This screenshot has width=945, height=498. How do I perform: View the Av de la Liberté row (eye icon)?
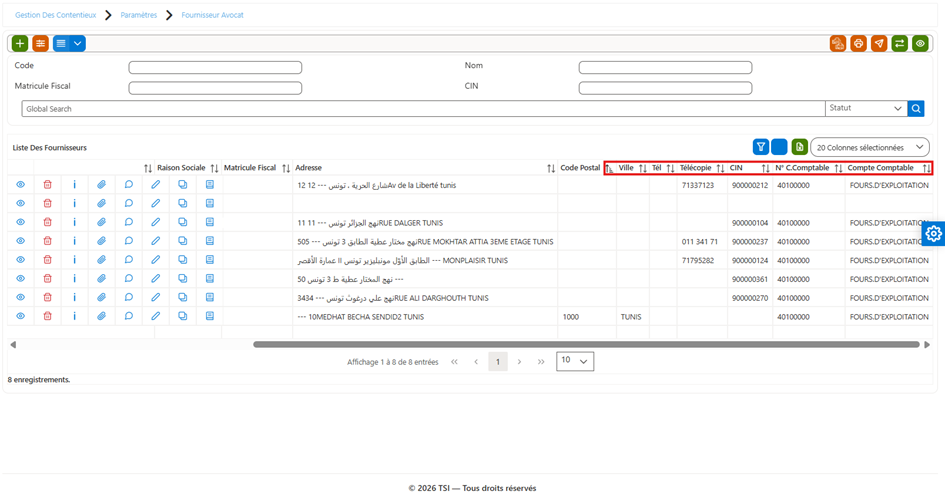coord(20,185)
